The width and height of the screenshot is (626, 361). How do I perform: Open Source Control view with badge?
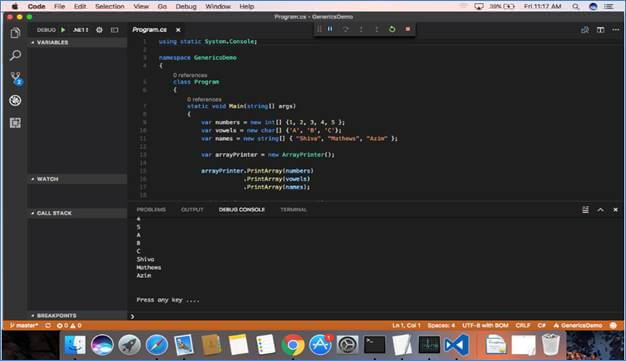[16, 78]
